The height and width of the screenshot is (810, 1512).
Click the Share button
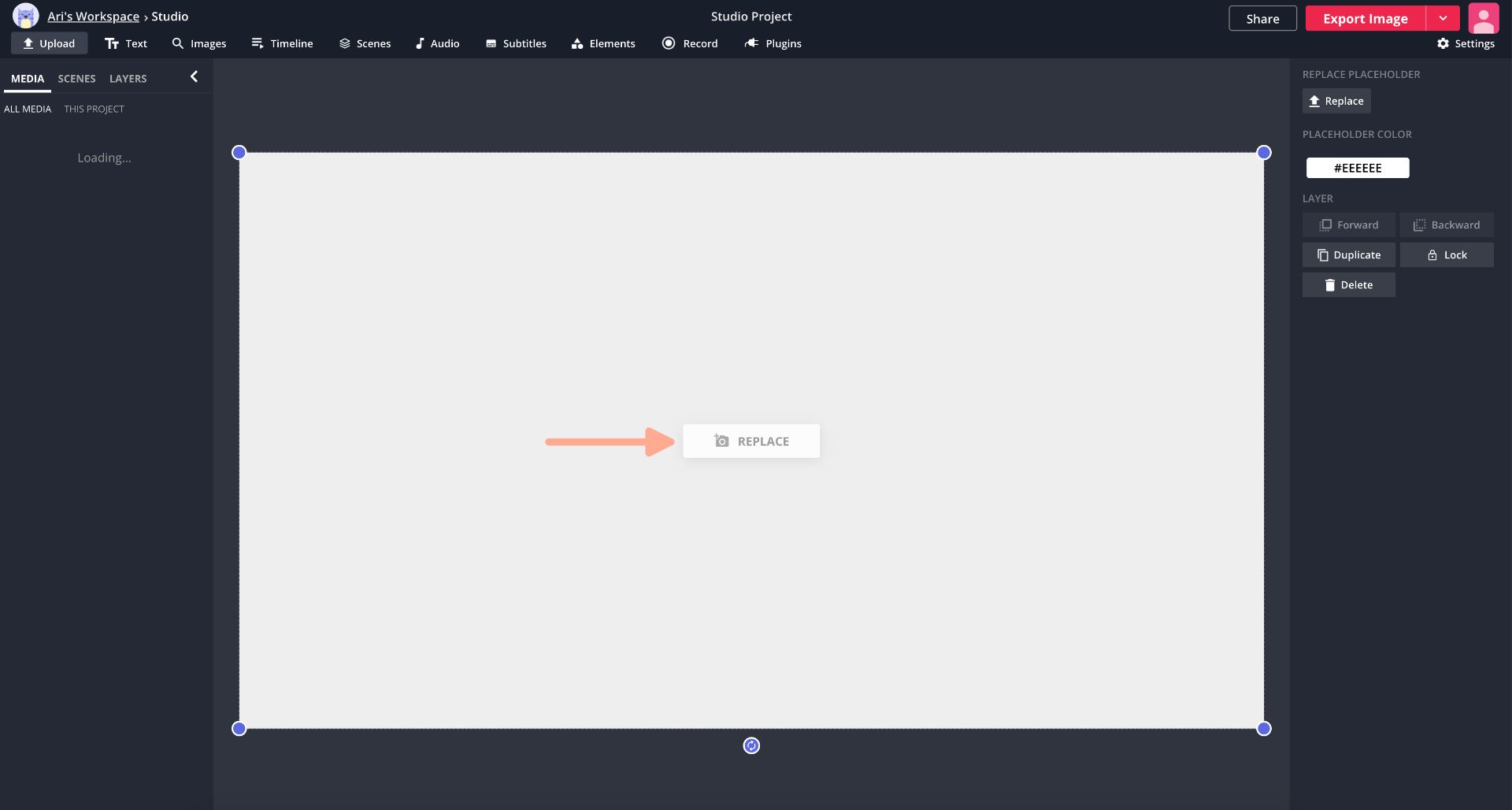(x=1262, y=17)
